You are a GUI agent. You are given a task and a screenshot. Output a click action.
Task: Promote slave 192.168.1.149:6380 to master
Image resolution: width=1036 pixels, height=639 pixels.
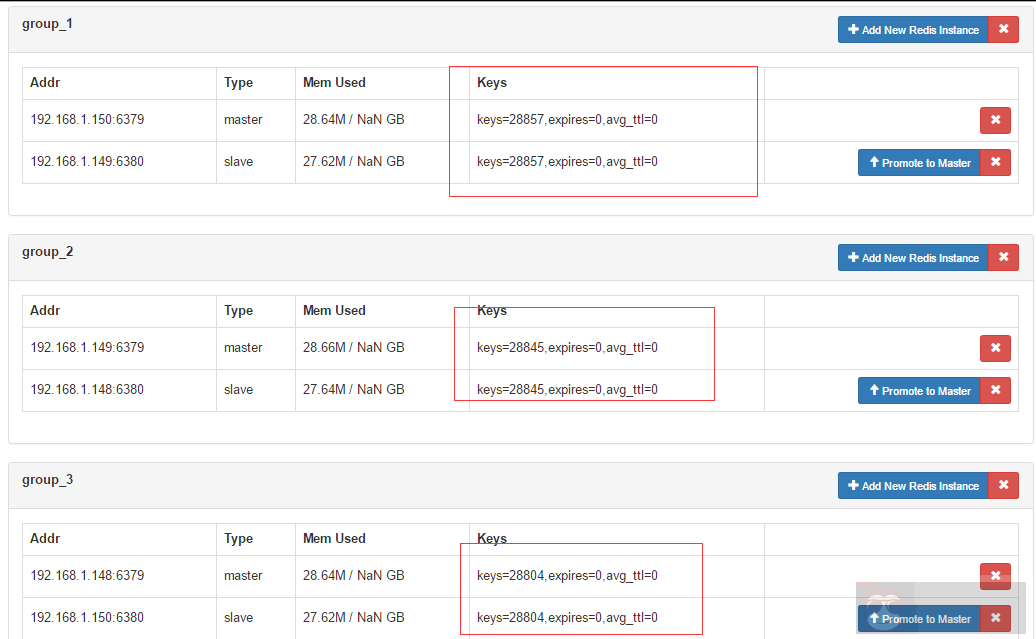coord(919,162)
